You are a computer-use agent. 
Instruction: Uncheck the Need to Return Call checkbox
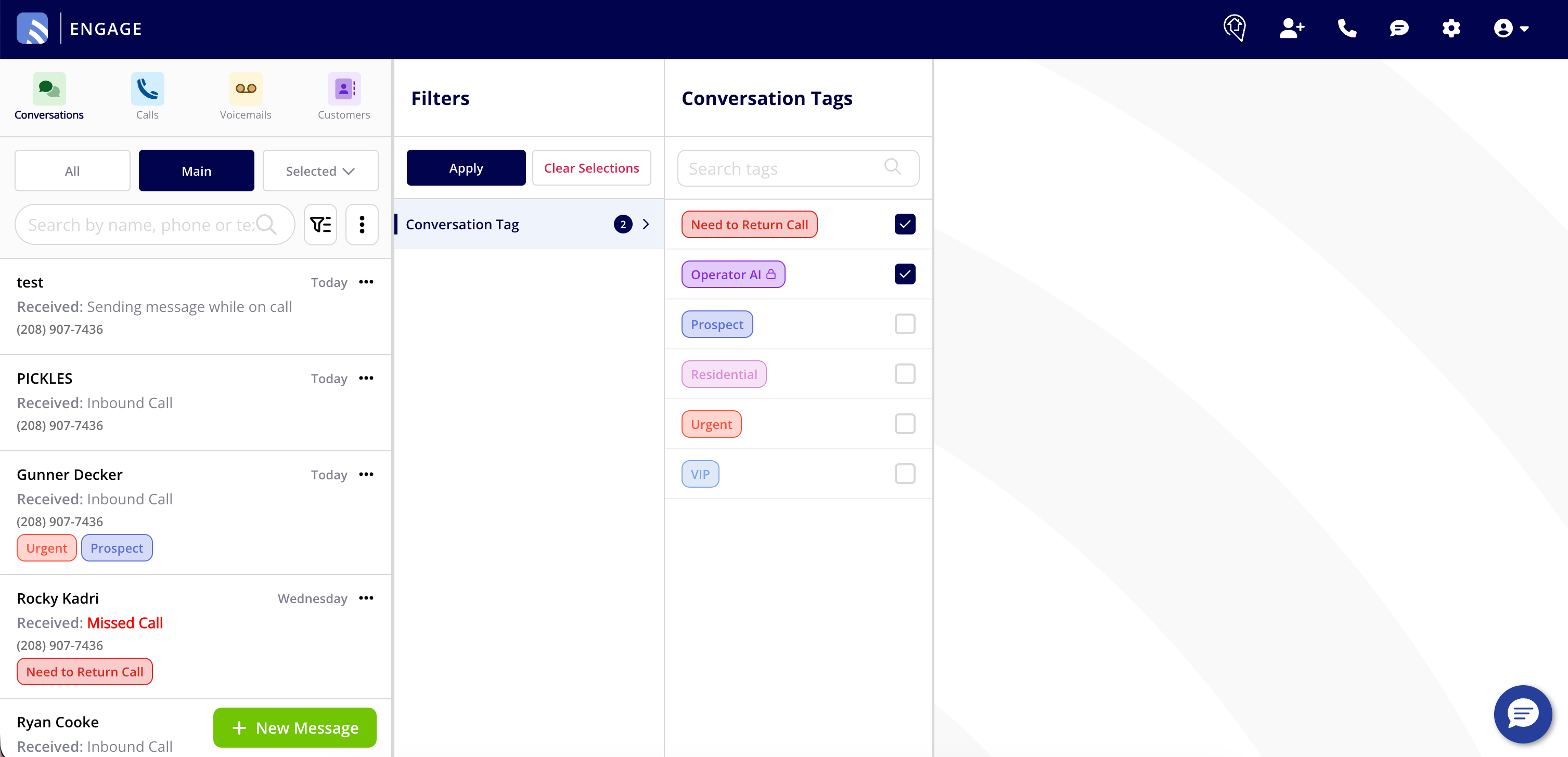pyautogui.click(x=905, y=225)
